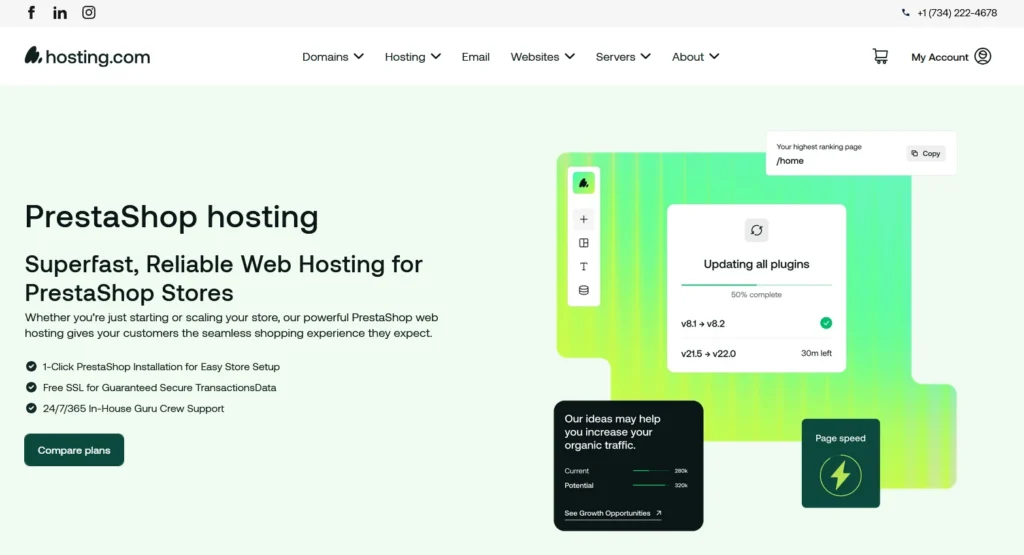1024x555 pixels.
Task: Expand the chevron next to About
Action: [714, 57]
